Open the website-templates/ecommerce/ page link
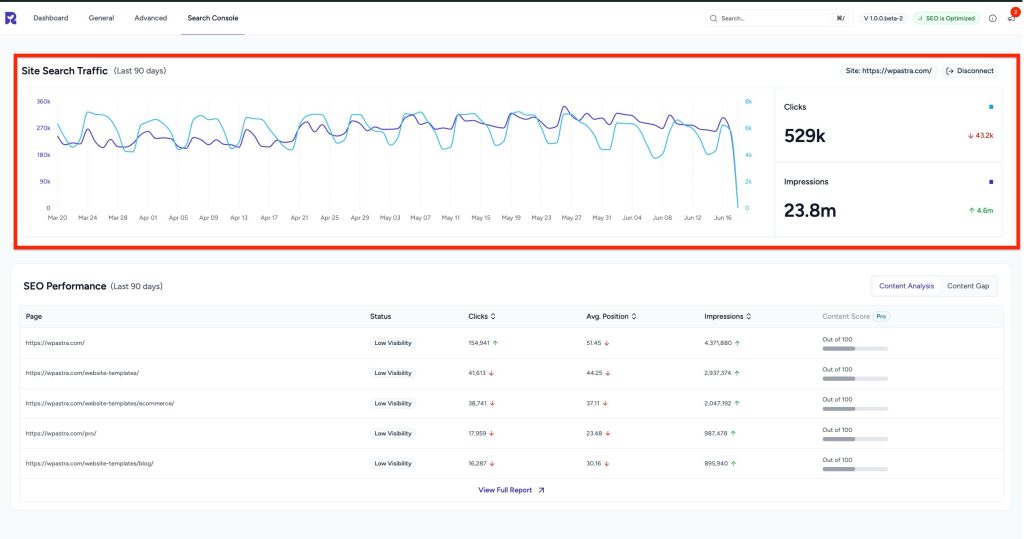This screenshot has width=1024, height=539. tap(100, 403)
